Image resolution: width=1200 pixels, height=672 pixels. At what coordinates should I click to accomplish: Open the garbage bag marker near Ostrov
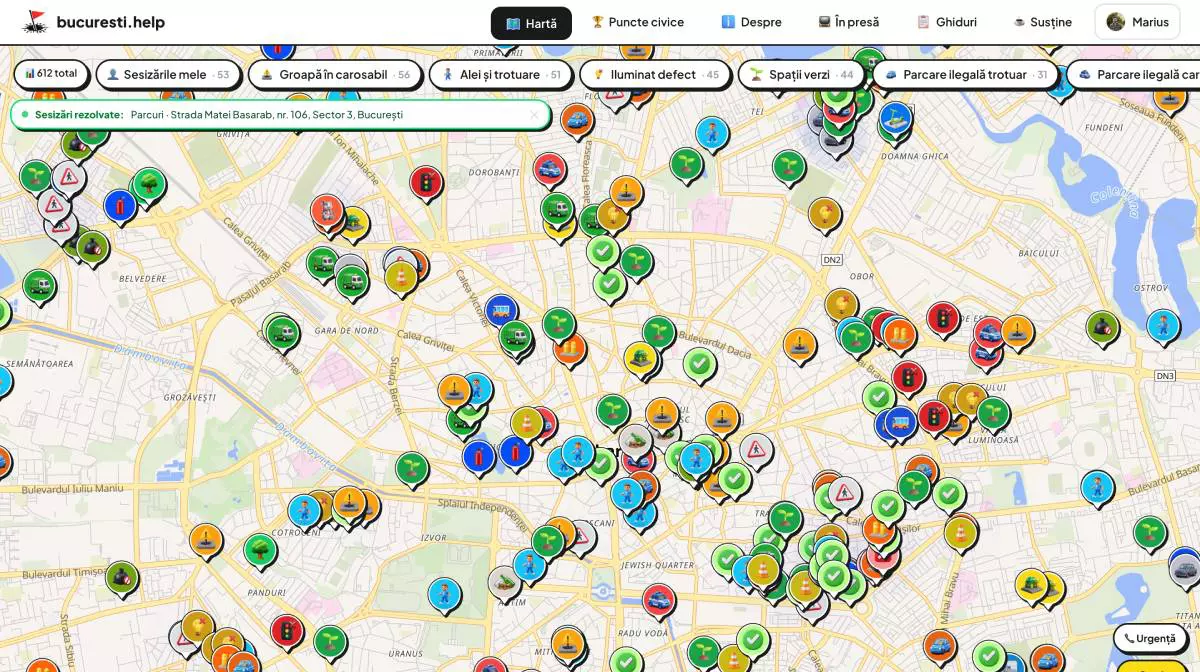pos(1103,327)
